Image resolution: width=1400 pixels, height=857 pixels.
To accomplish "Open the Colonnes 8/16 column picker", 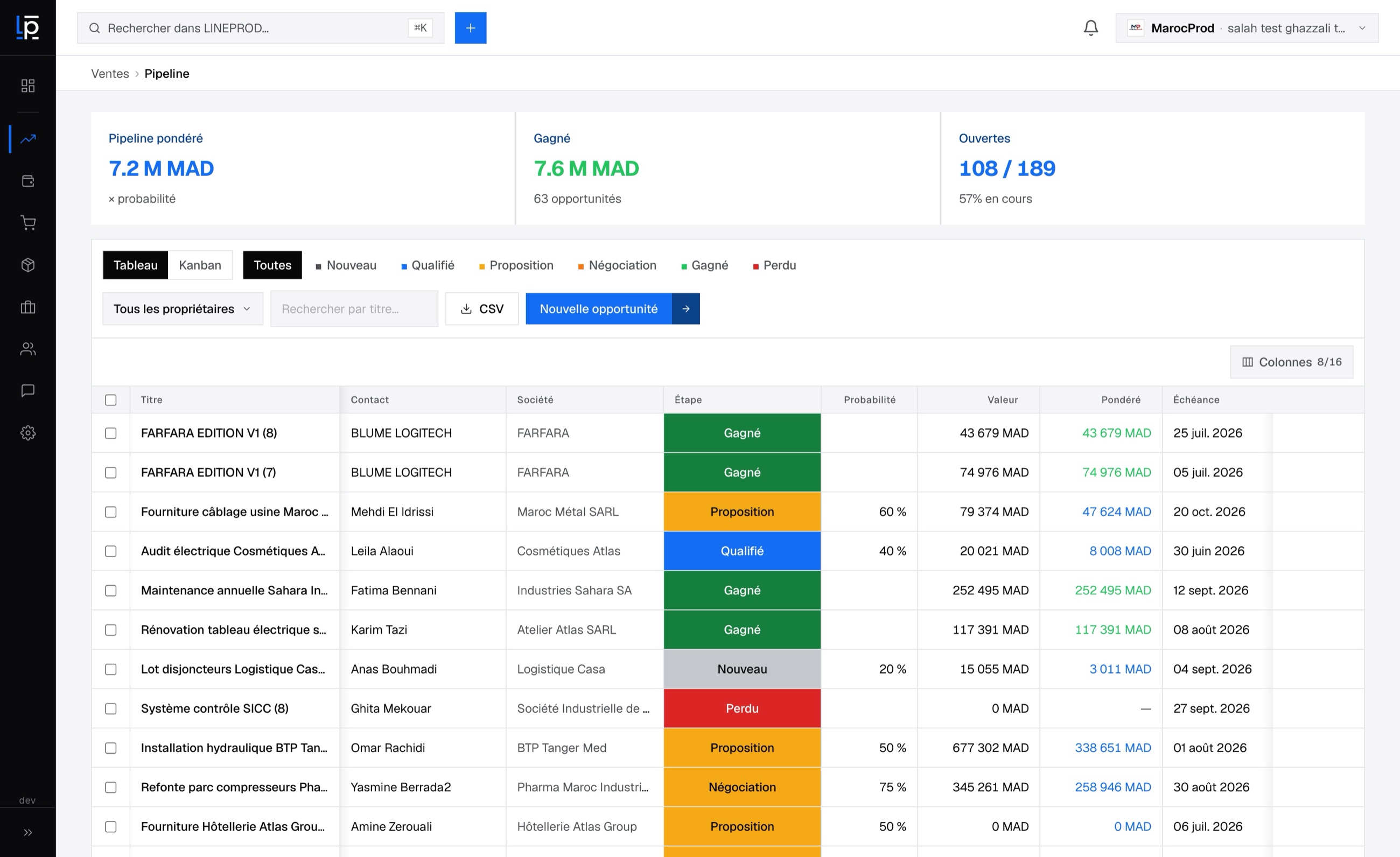I will click(x=1291, y=362).
